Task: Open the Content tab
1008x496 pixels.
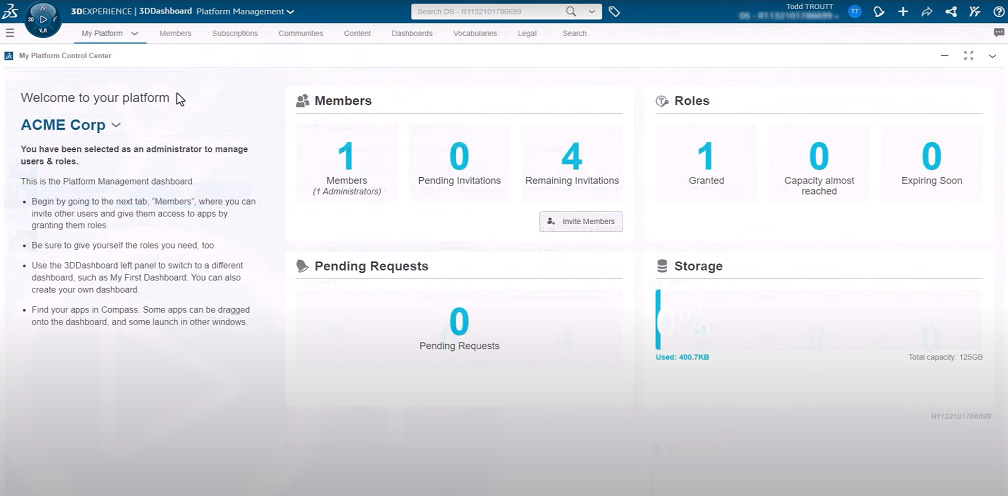Action: 357,33
